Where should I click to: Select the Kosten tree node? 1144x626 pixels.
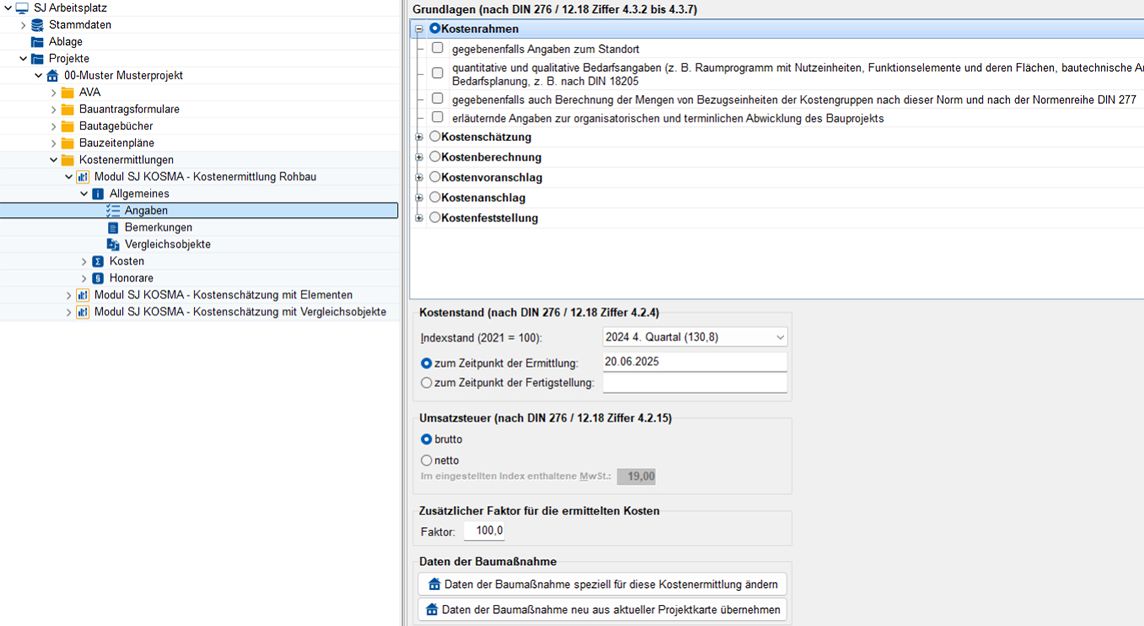126,261
